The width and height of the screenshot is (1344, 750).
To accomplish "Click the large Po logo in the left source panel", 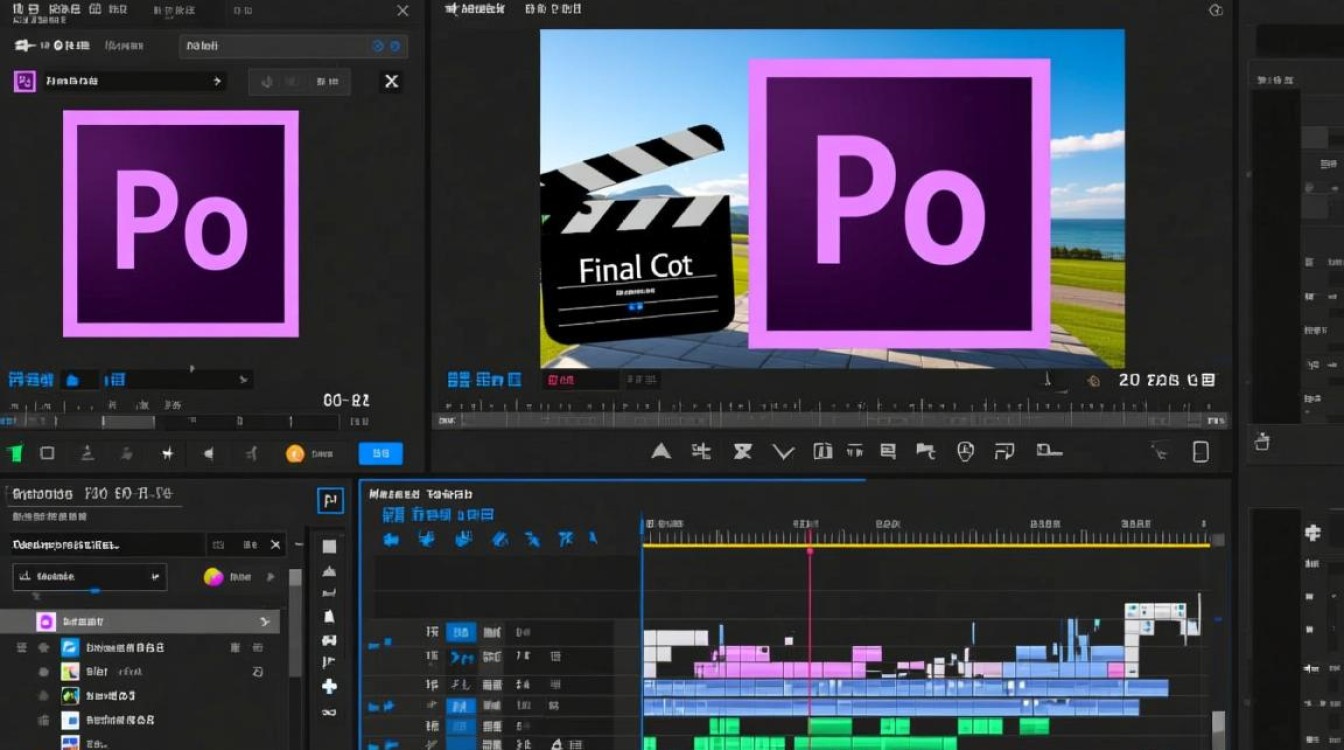I will (x=181, y=223).
